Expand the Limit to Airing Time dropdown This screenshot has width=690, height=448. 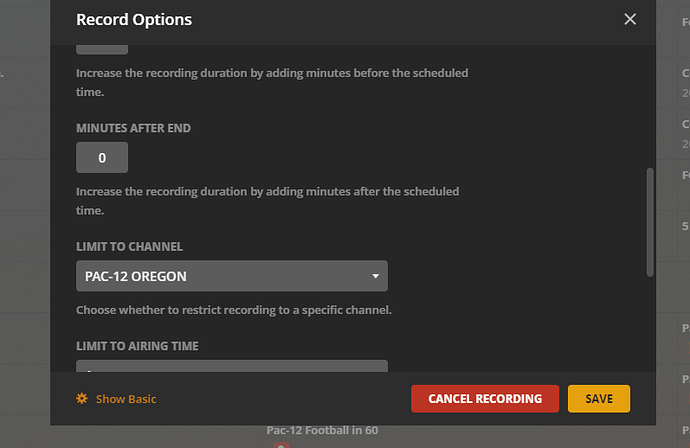(x=231, y=370)
